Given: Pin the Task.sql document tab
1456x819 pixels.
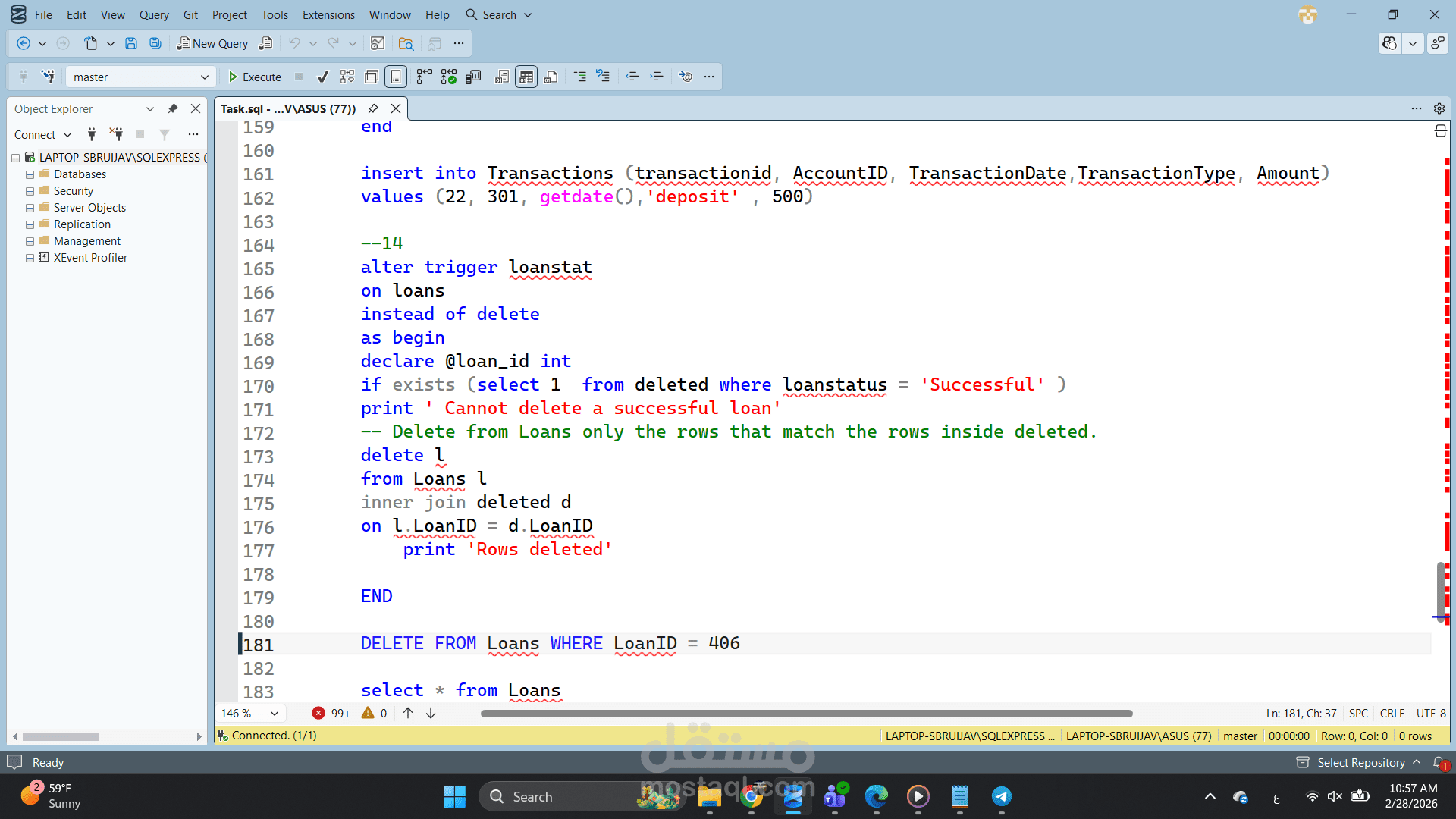Looking at the screenshot, I should coord(373,108).
